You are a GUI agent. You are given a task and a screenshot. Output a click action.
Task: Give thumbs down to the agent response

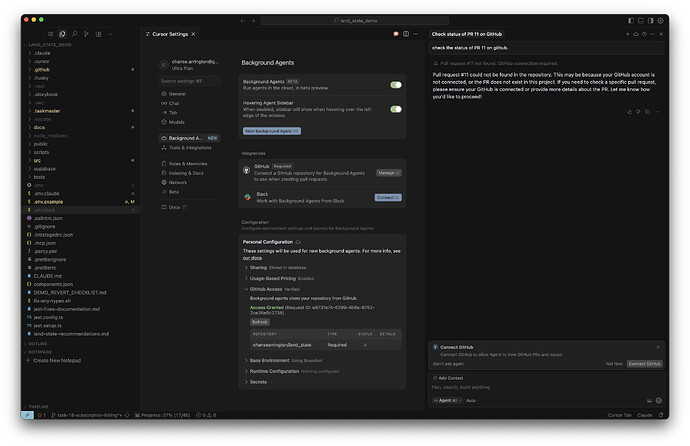pyautogui.click(x=639, y=112)
